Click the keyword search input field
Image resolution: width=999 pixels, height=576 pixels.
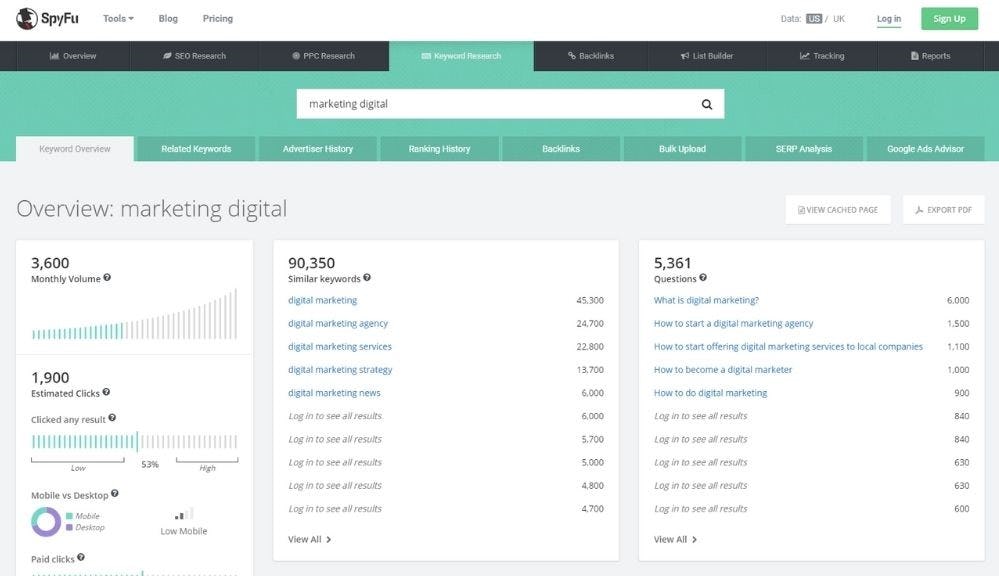coord(495,104)
